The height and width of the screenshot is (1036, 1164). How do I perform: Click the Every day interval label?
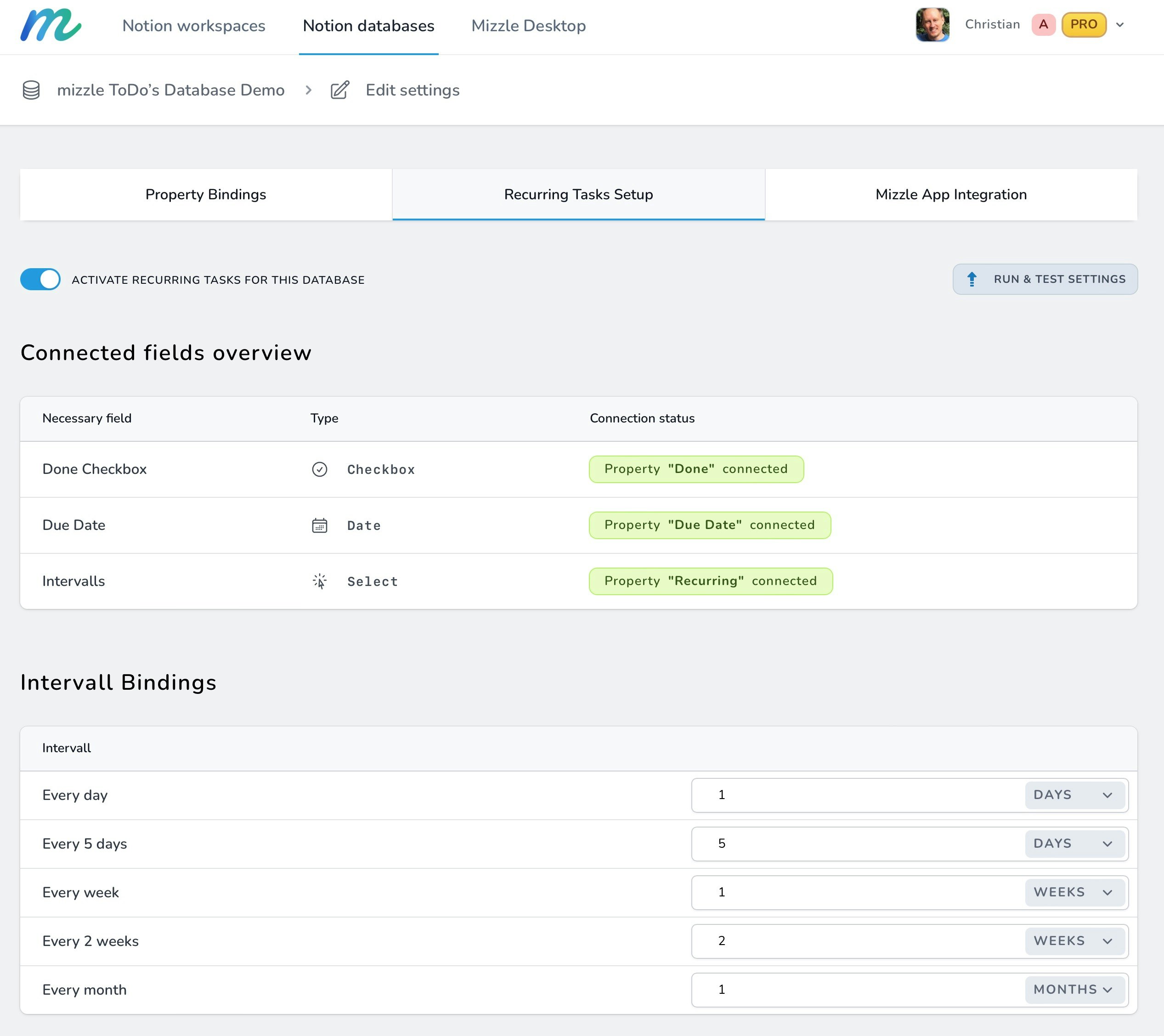(x=74, y=795)
